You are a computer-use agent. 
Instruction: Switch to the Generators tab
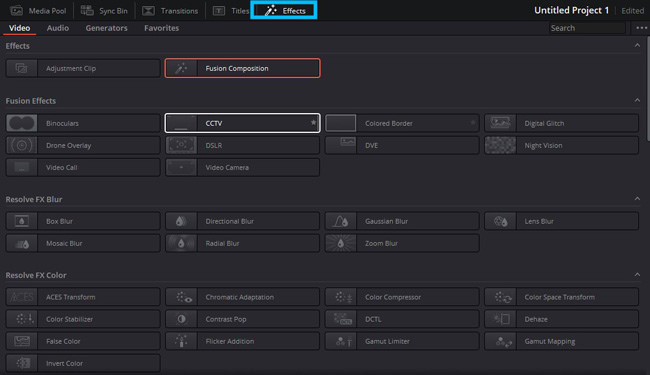(x=107, y=28)
